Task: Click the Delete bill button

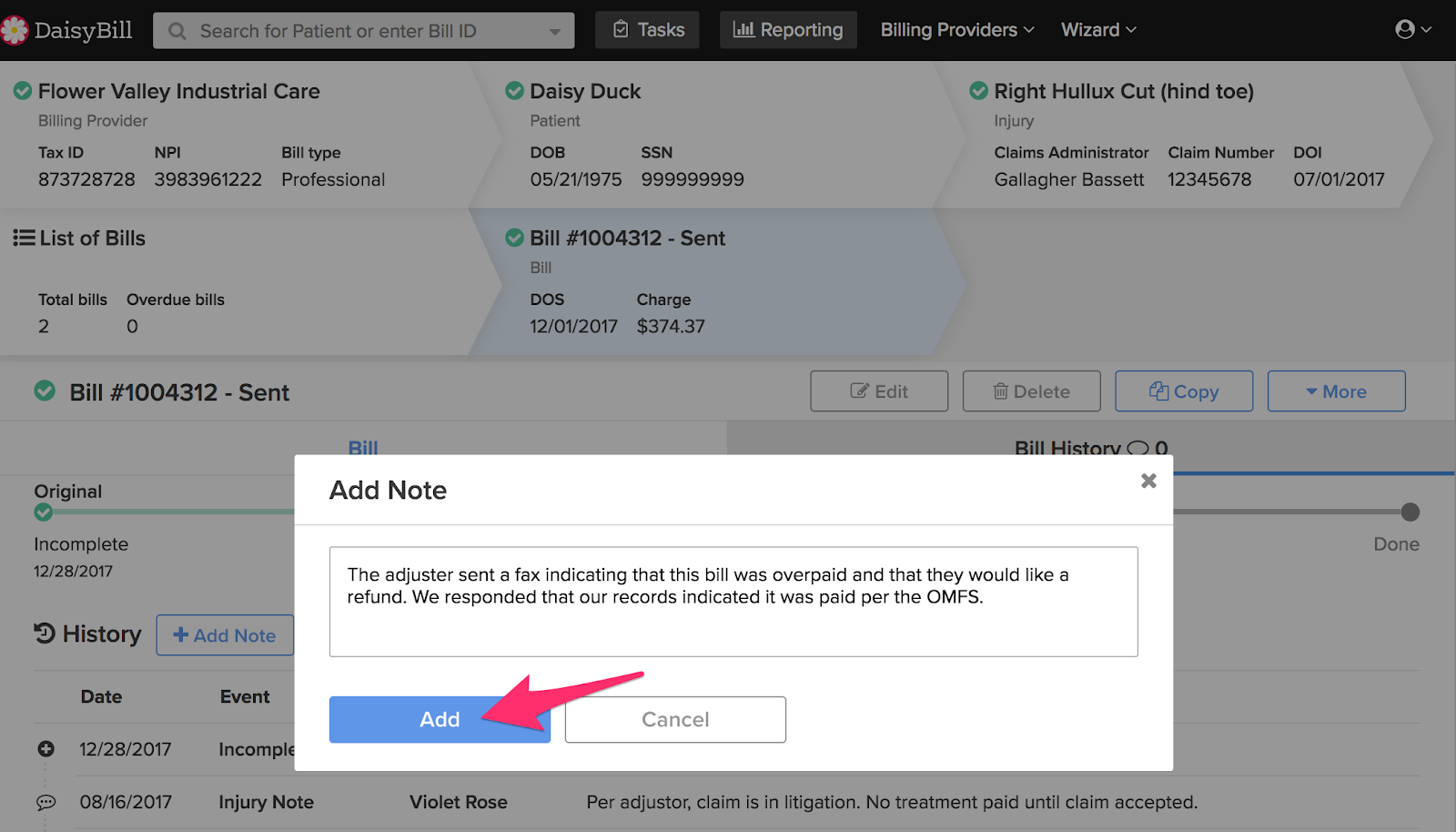Action: point(1031,391)
